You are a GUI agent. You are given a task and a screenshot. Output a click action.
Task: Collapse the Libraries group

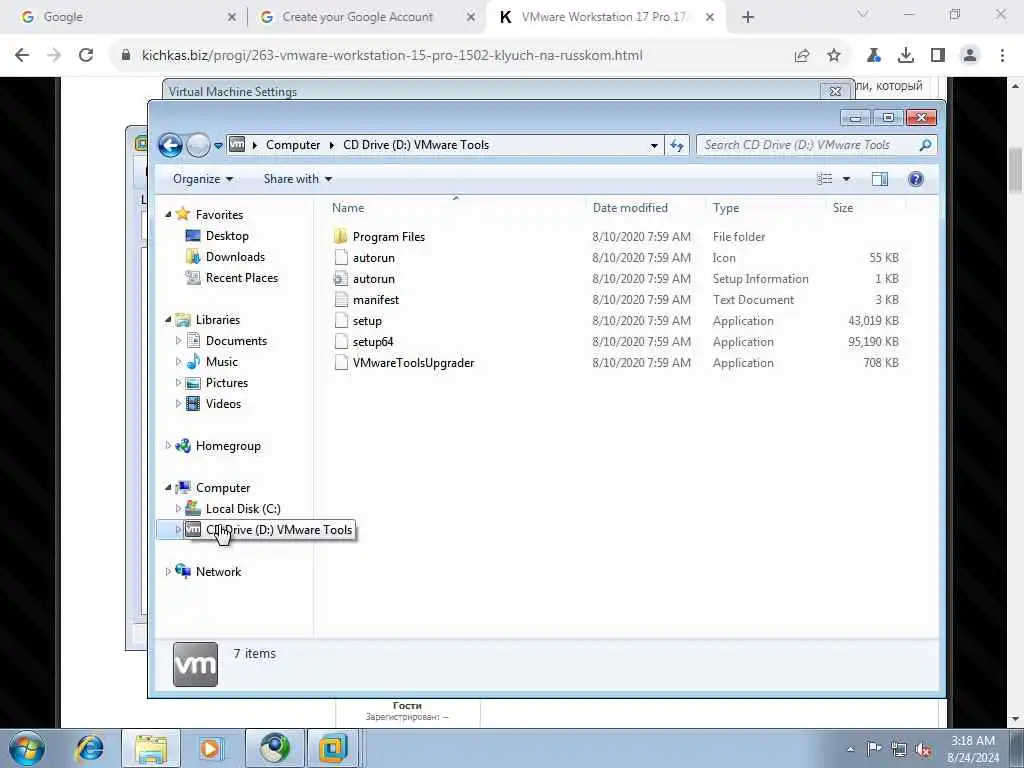168,319
